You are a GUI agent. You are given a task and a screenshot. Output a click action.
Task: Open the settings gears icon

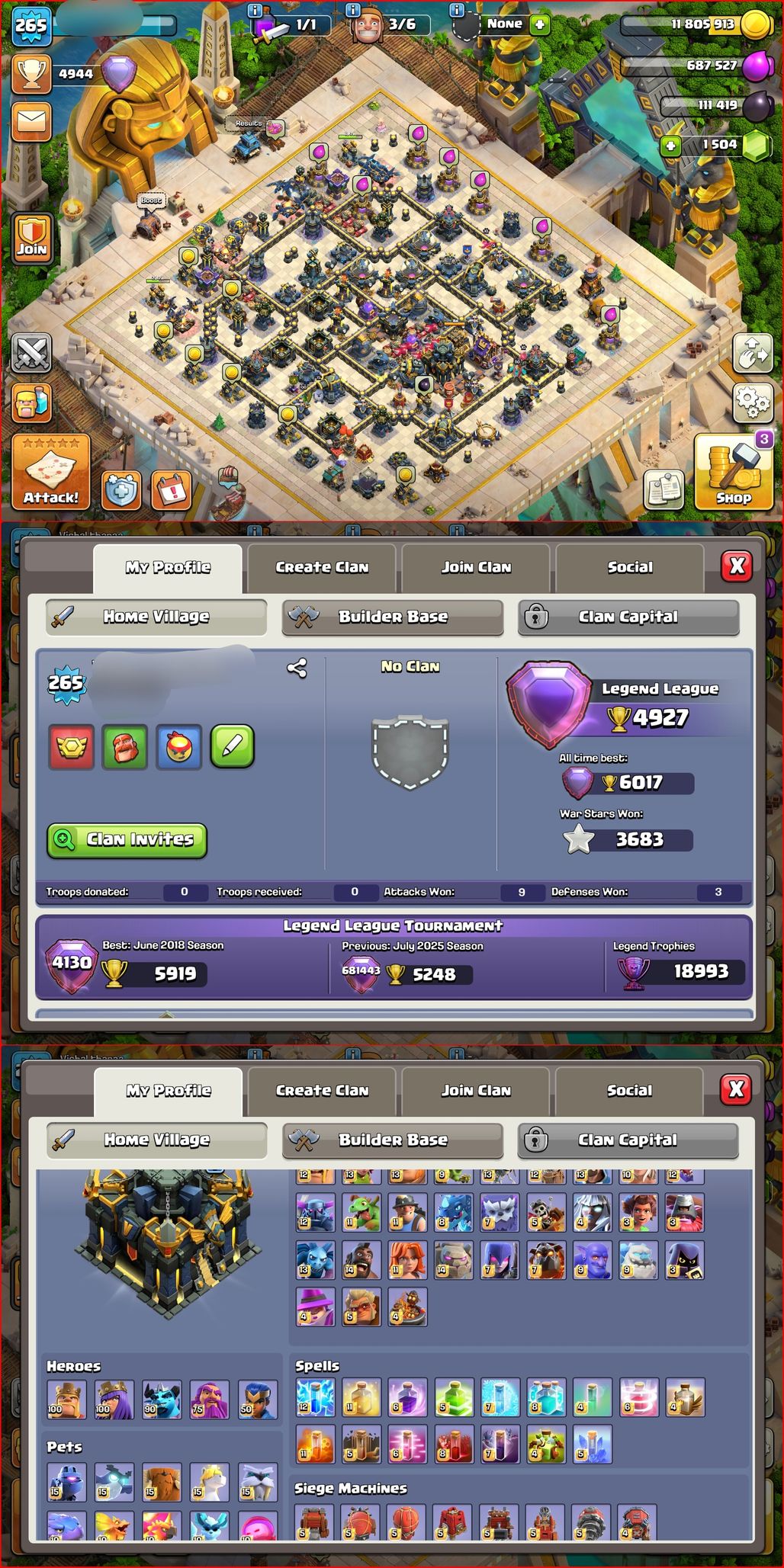[x=752, y=402]
